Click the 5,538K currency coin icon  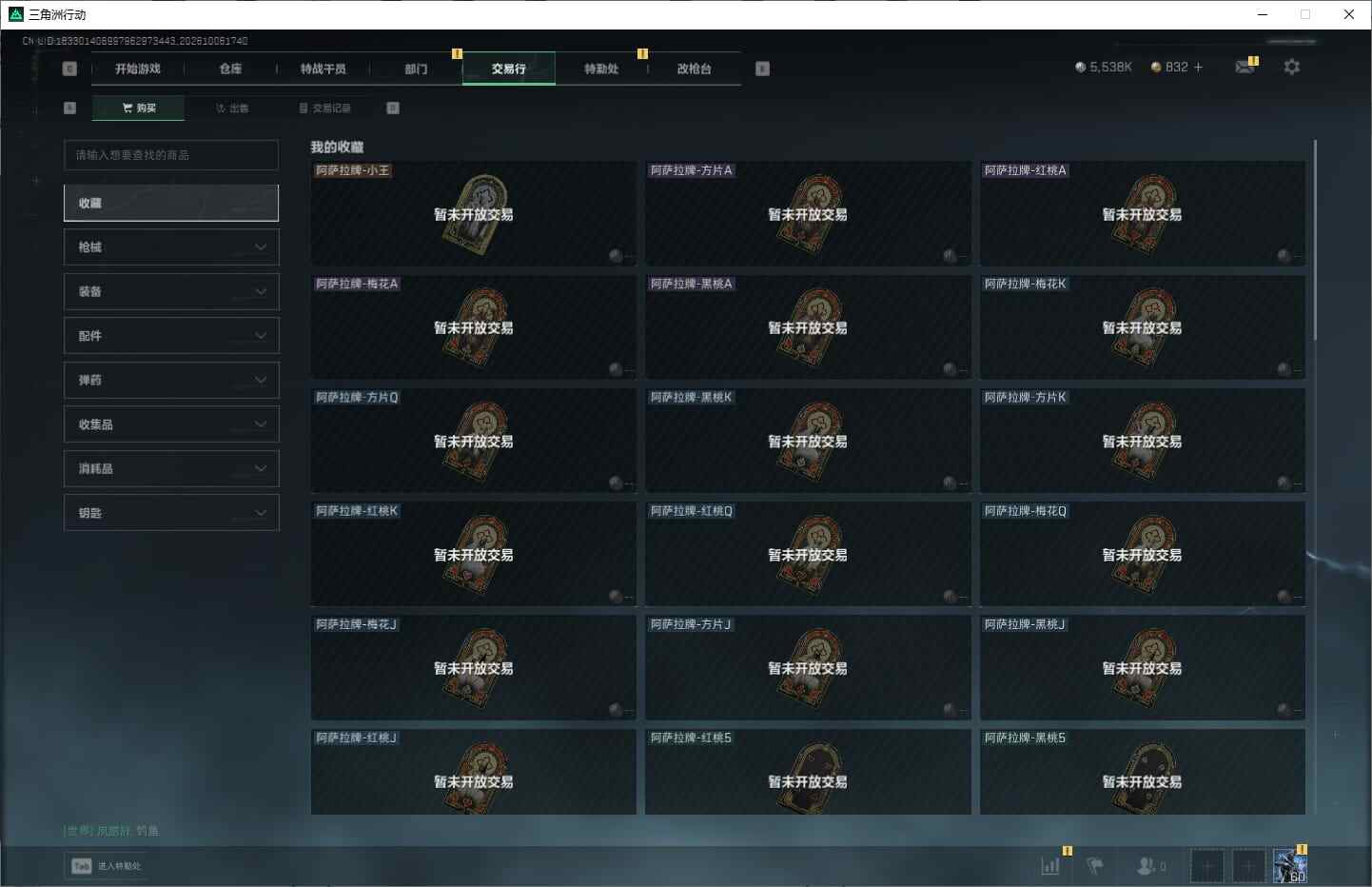pos(1081,68)
